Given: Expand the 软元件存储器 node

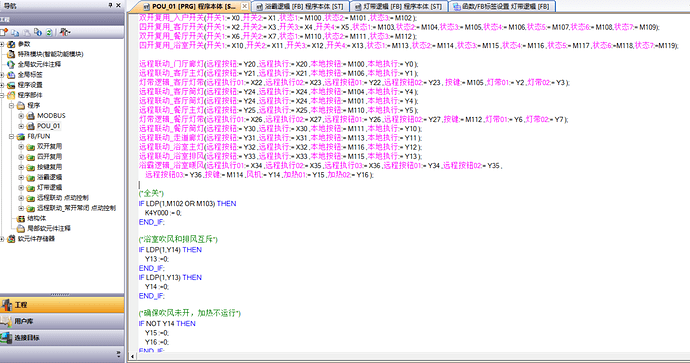Looking at the screenshot, I should tap(2, 239).
